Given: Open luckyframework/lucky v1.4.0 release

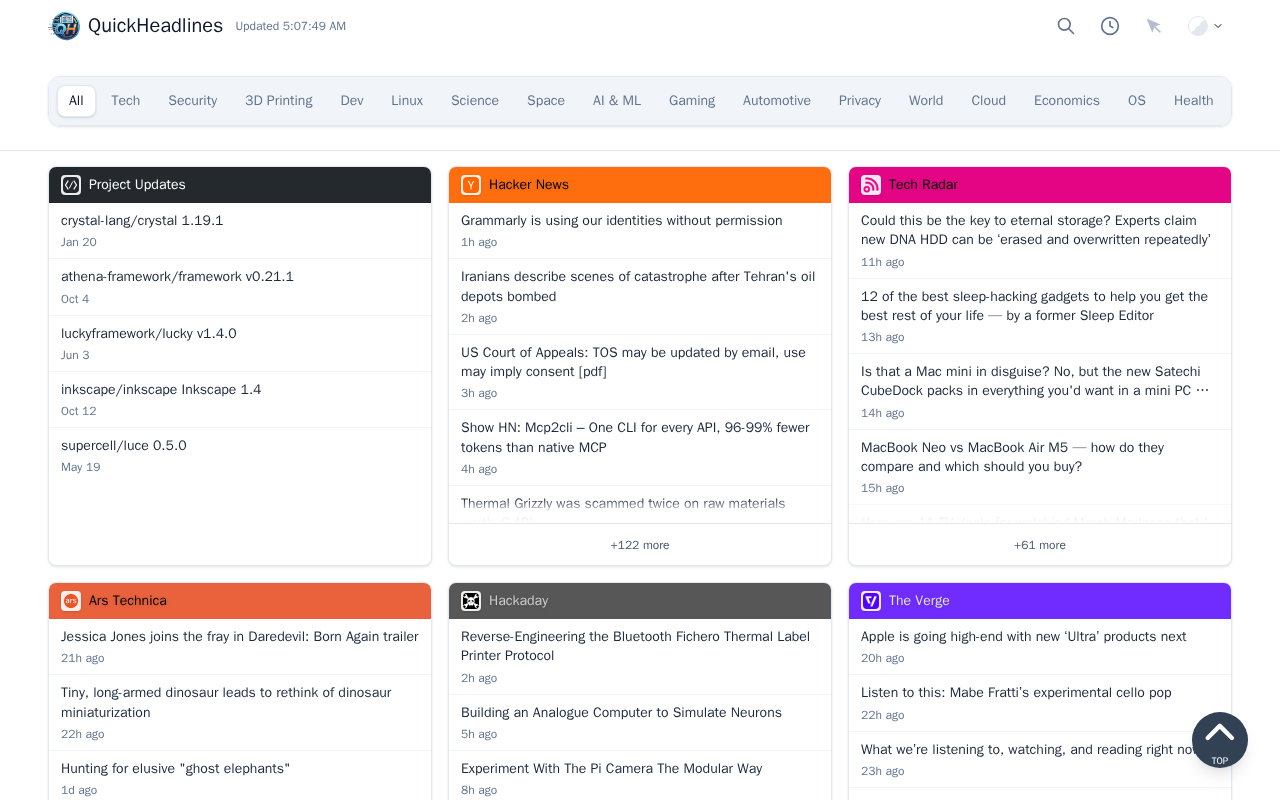Looking at the screenshot, I should (149, 334).
